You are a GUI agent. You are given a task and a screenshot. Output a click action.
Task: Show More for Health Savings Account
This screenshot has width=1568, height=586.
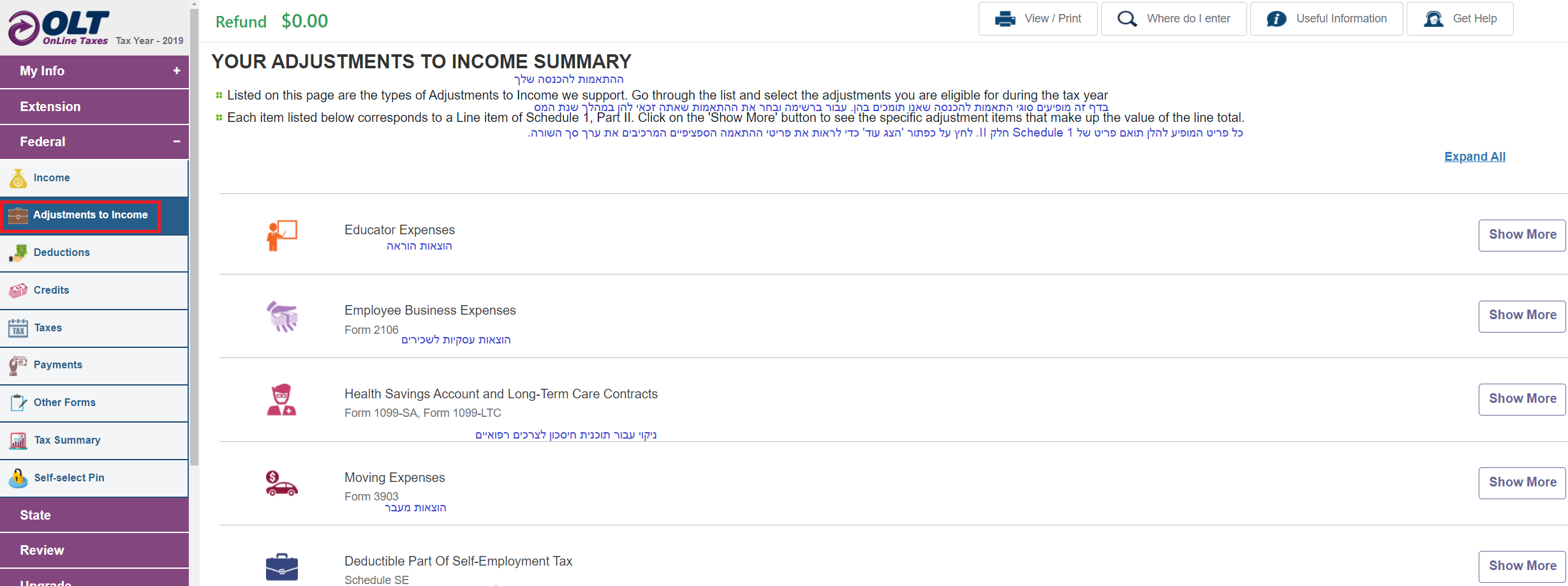[1522, 399]
